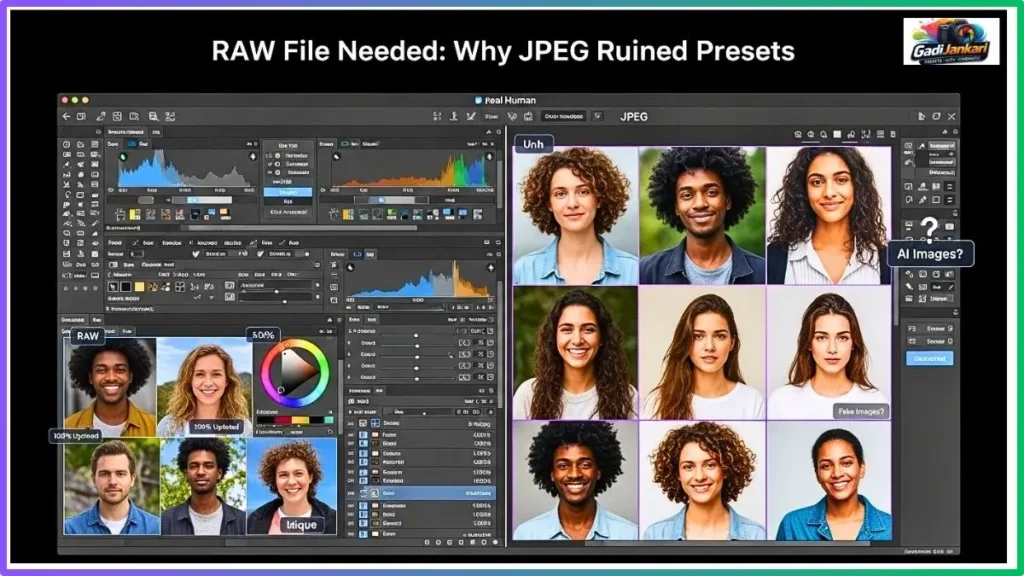Select the pencil icon in the top toolbar
The image size is (1024, 576).
101,116
